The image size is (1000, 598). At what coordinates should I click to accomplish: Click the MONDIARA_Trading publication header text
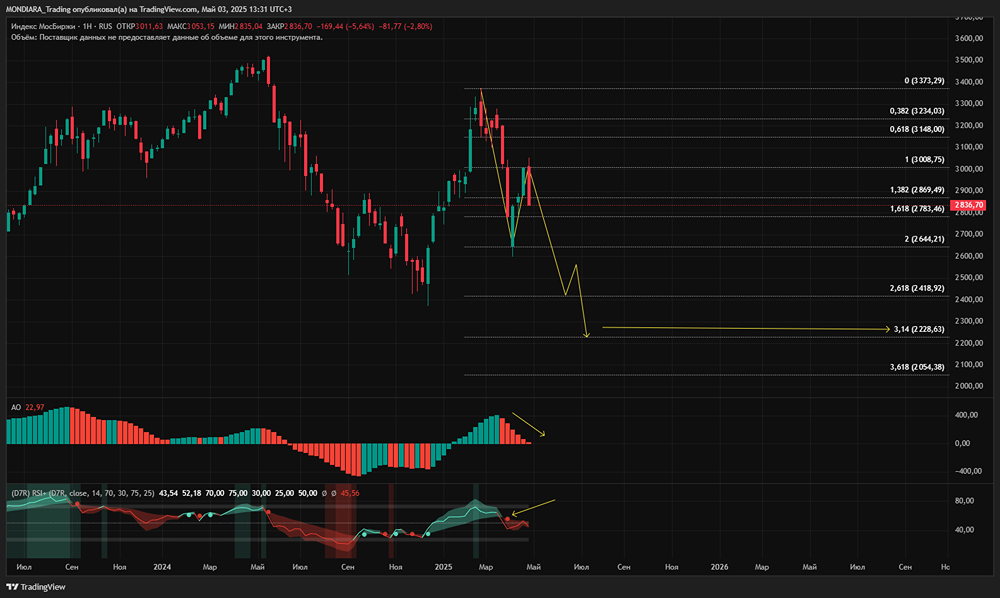click(x=149, y=9)
